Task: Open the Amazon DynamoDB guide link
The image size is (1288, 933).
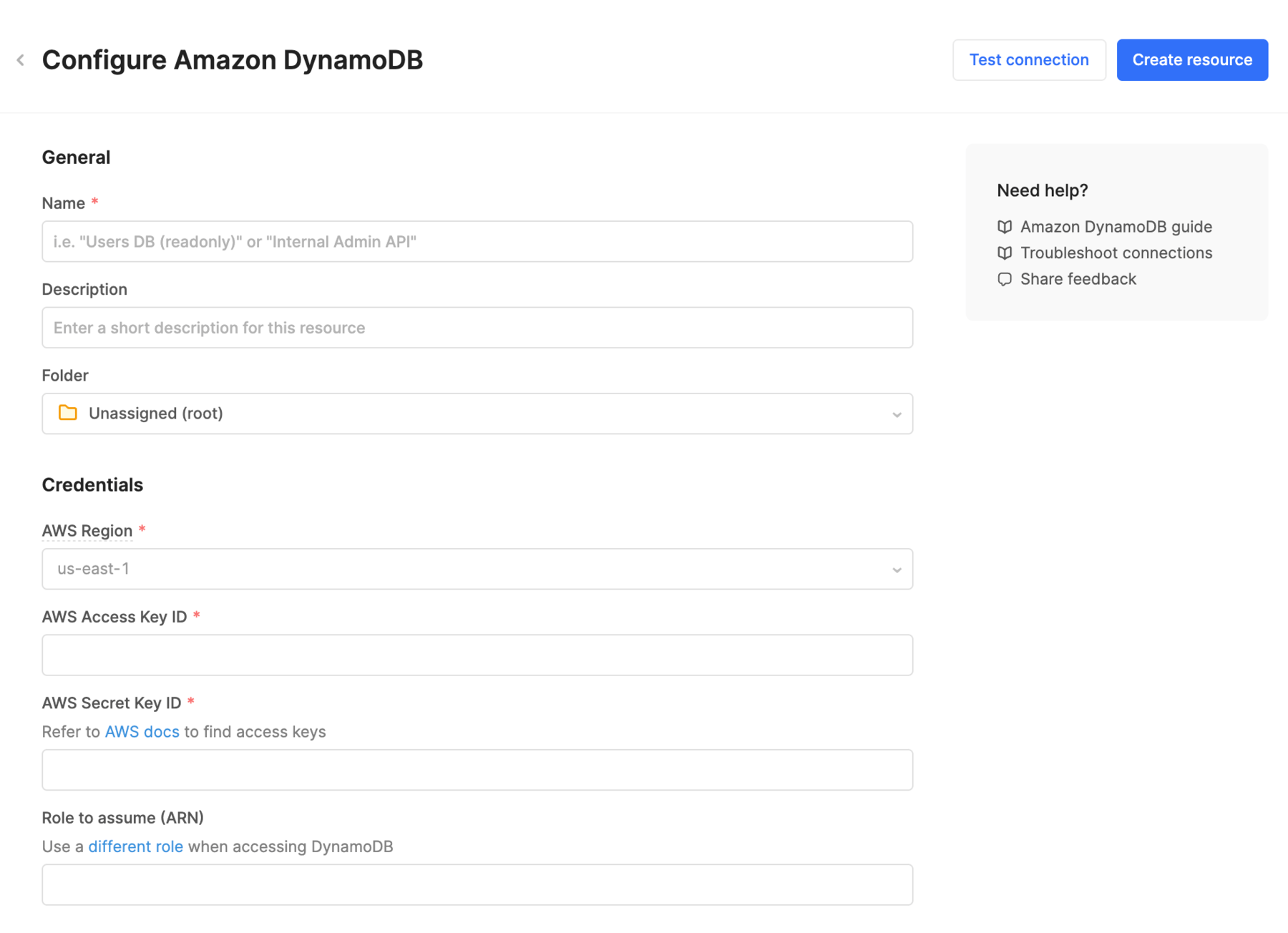Action: [1116, 227]
